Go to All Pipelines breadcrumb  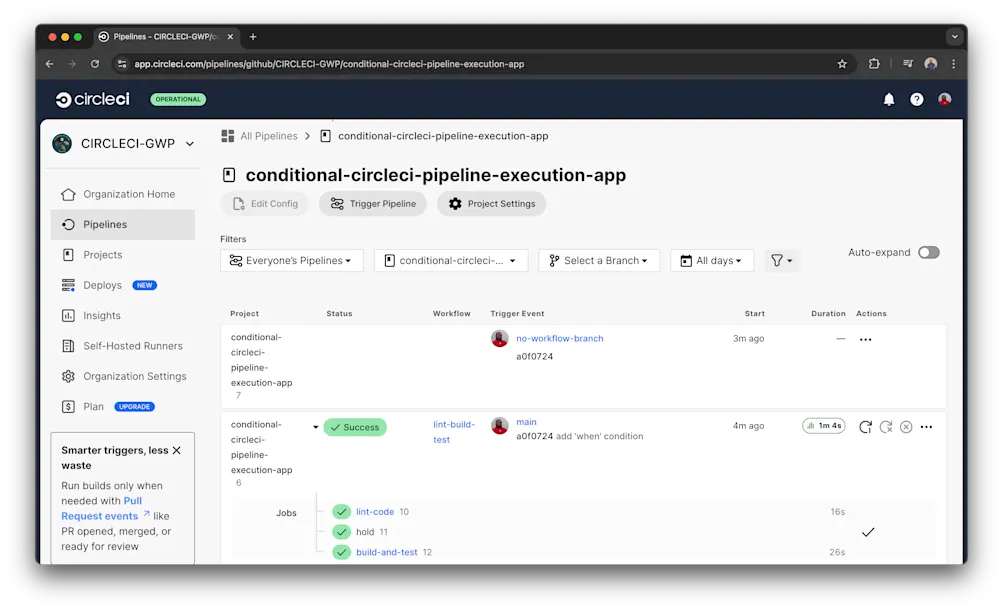(269, 136)
